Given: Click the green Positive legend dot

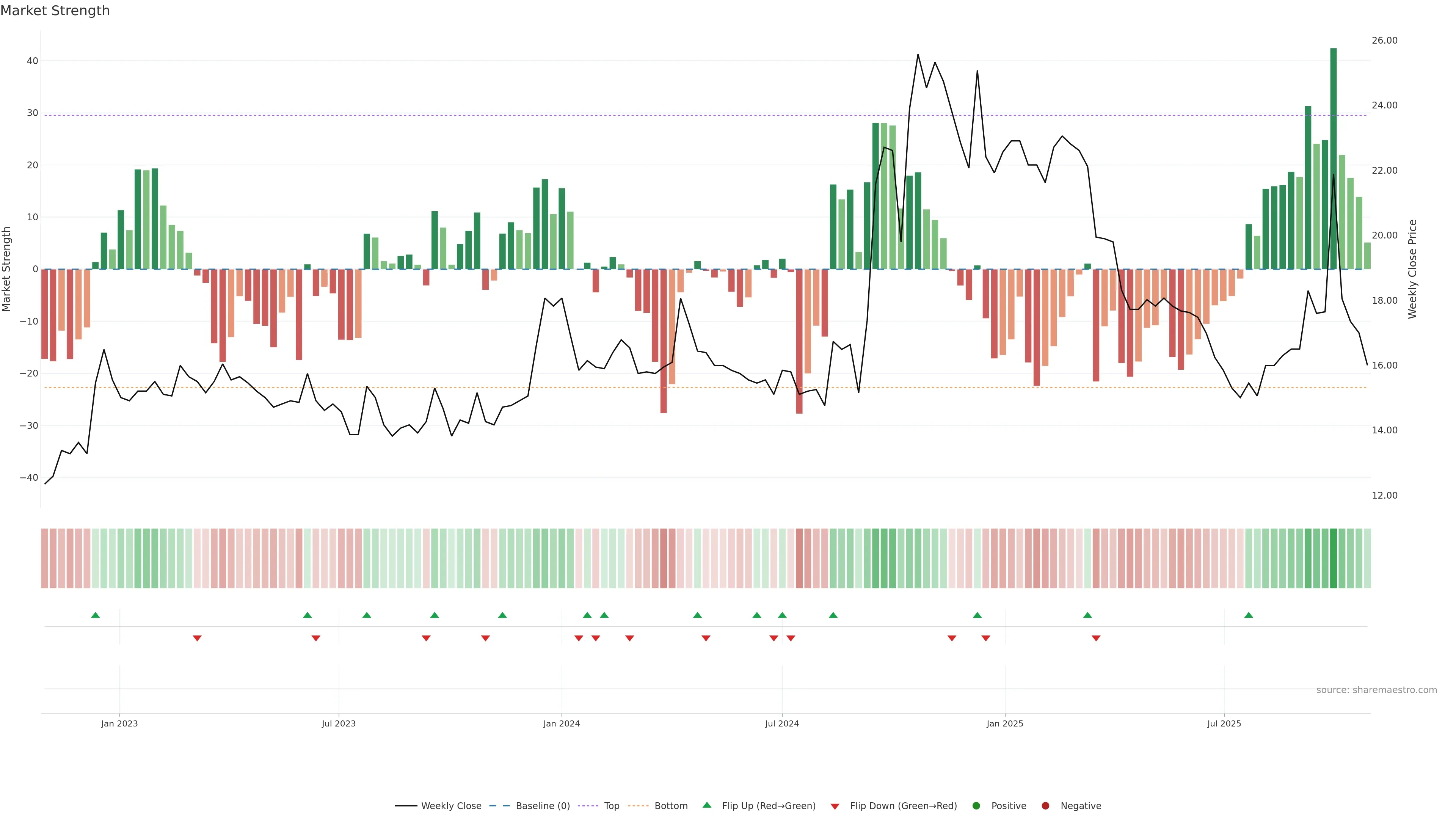Looking at the screenshot, I should (x=976, y=805).
